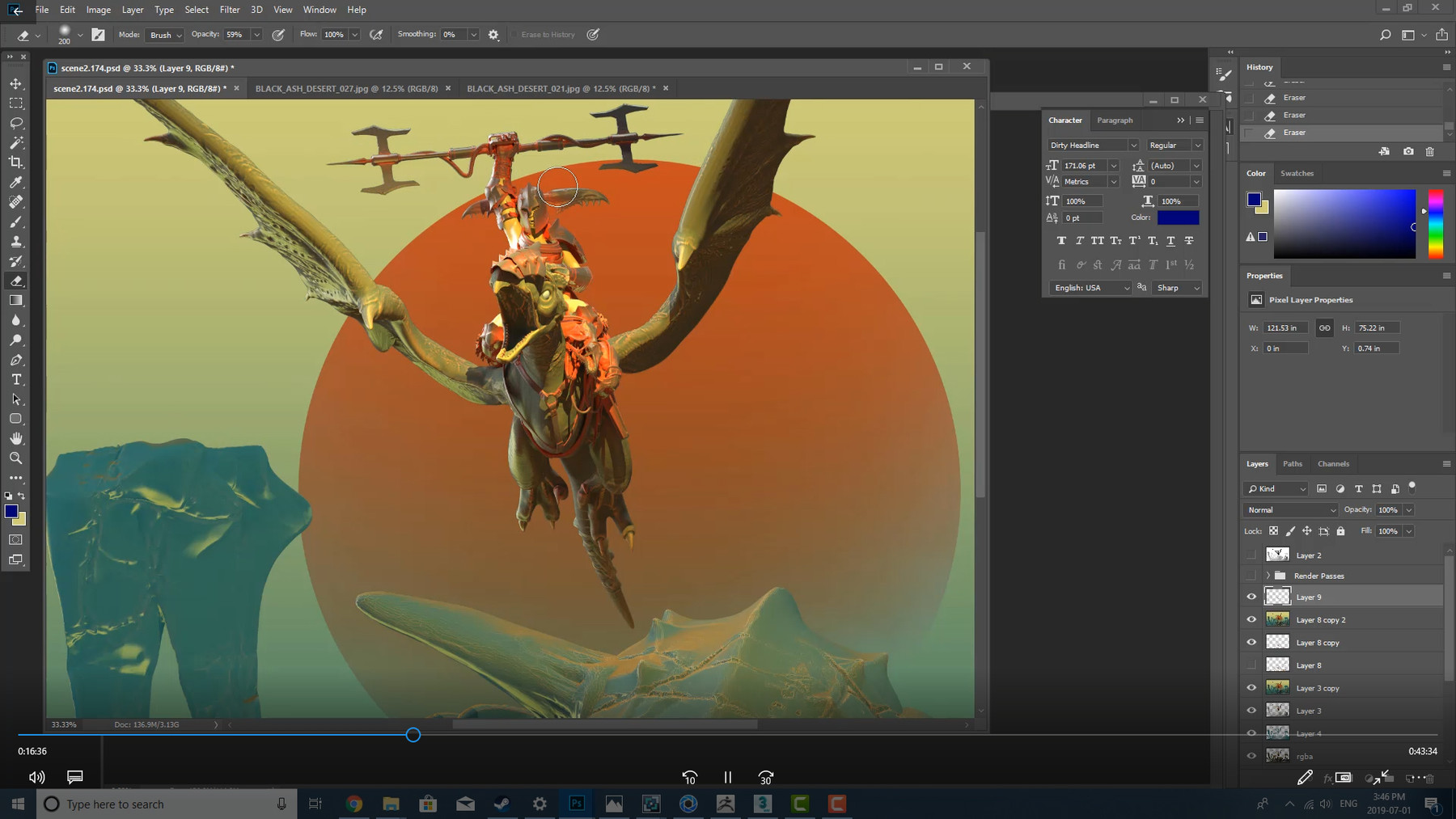Hide Layer 3 copy visibility eye
Viewport: 1456px width, 819px height.
[1251, 687]
